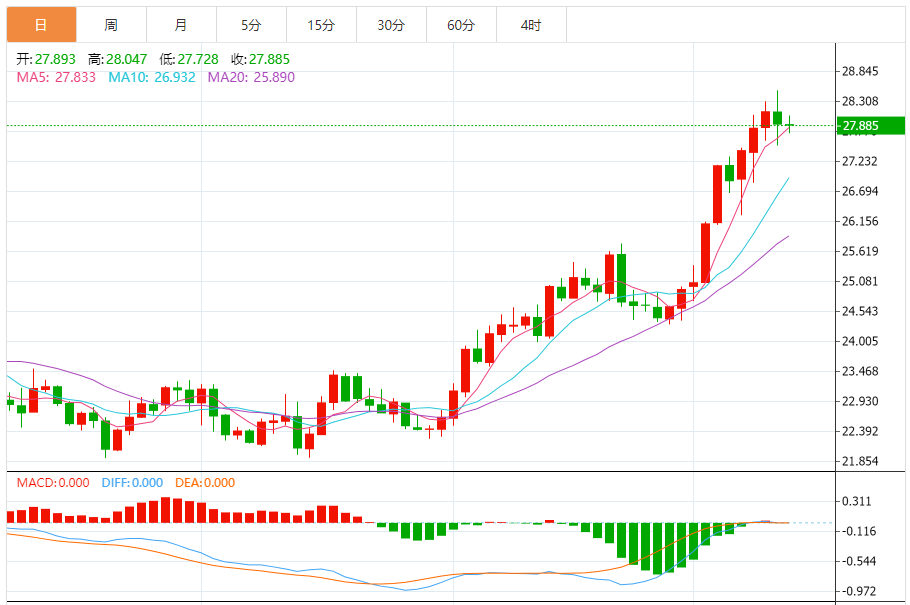Click the 26.156 price axis label
Viewport: 910px width, 605px height.
click(860, 221)
